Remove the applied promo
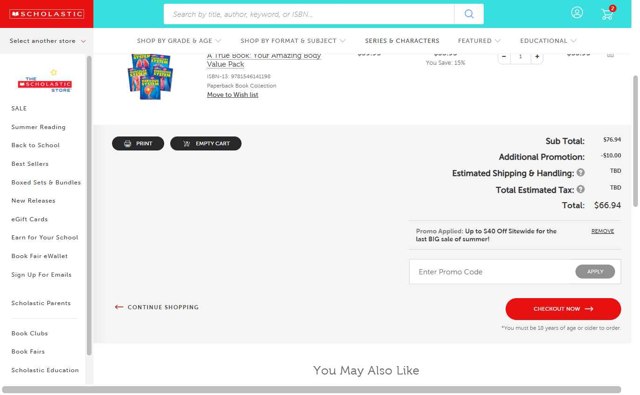The height and width of the screenshot is (395, 640). pos(602,231)
